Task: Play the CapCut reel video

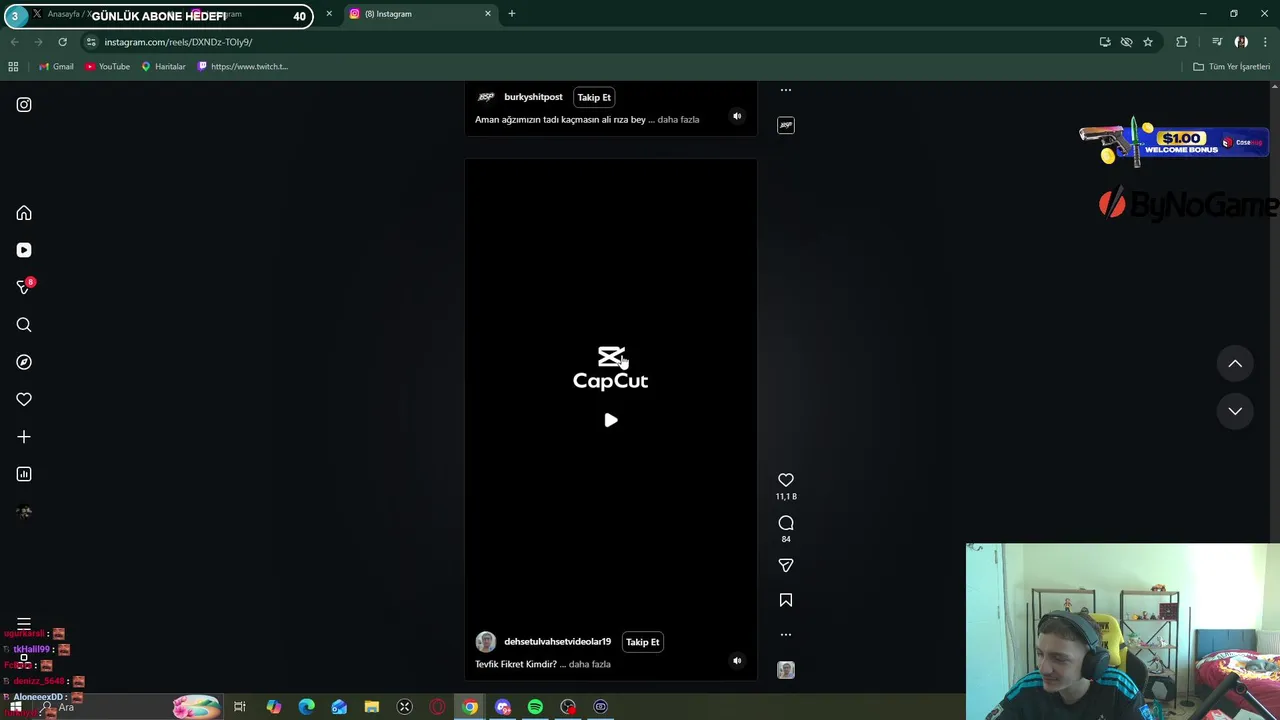Action: pos(611,420)
